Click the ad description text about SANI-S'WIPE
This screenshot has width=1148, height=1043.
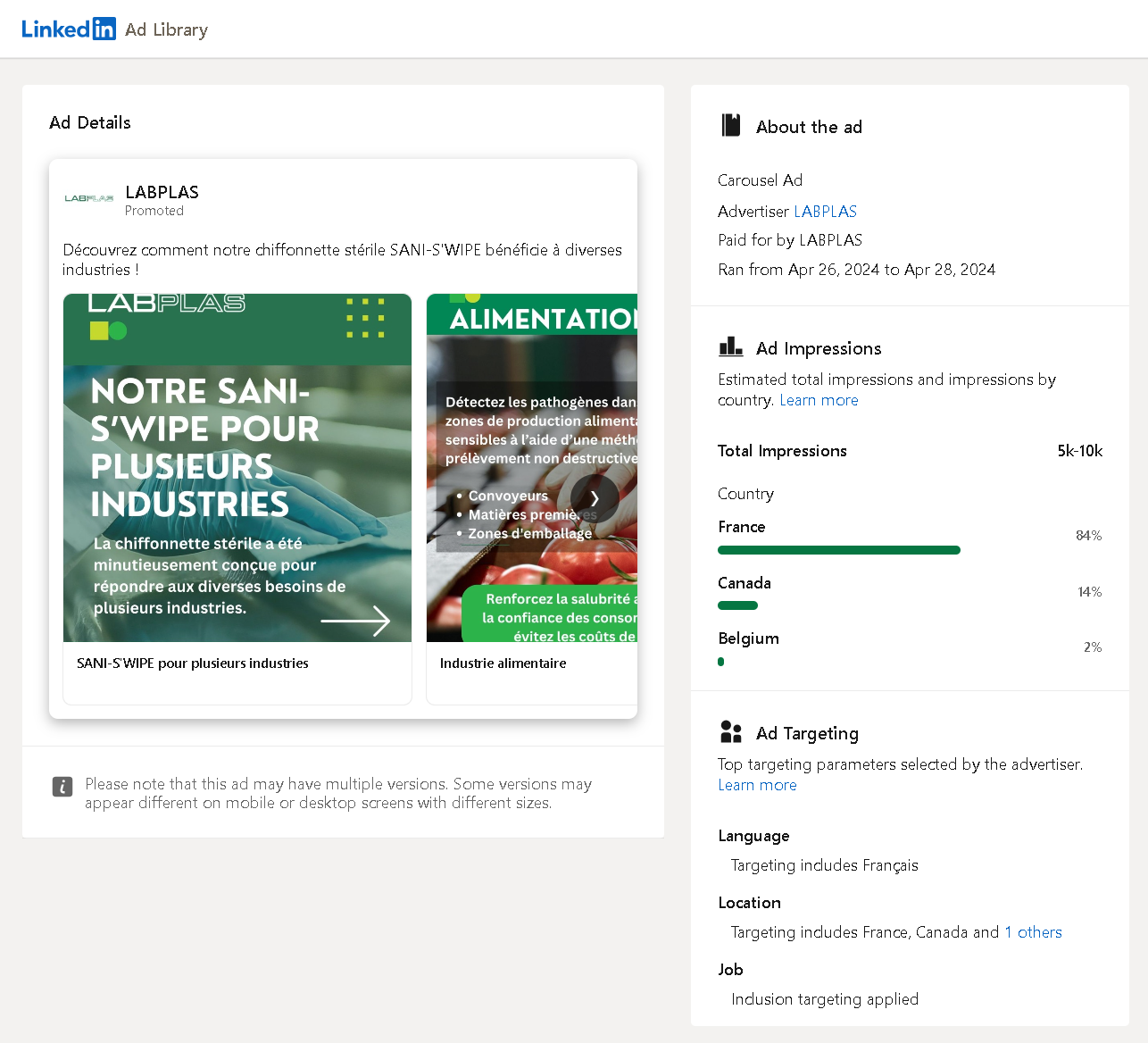pyautogui.click(x=342, y=260)
